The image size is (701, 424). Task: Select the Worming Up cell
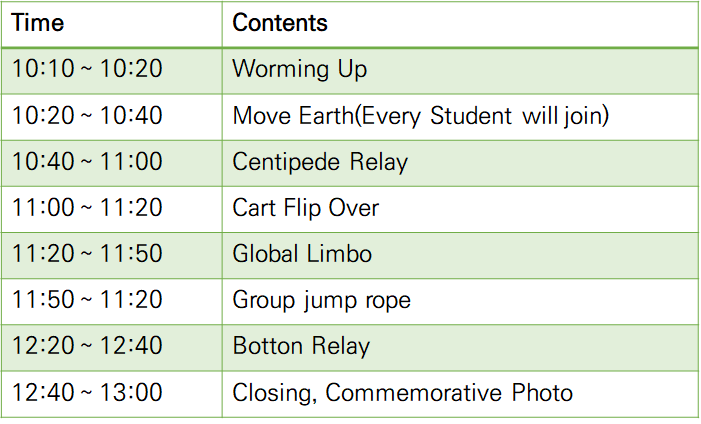click(x=299, y=69)
